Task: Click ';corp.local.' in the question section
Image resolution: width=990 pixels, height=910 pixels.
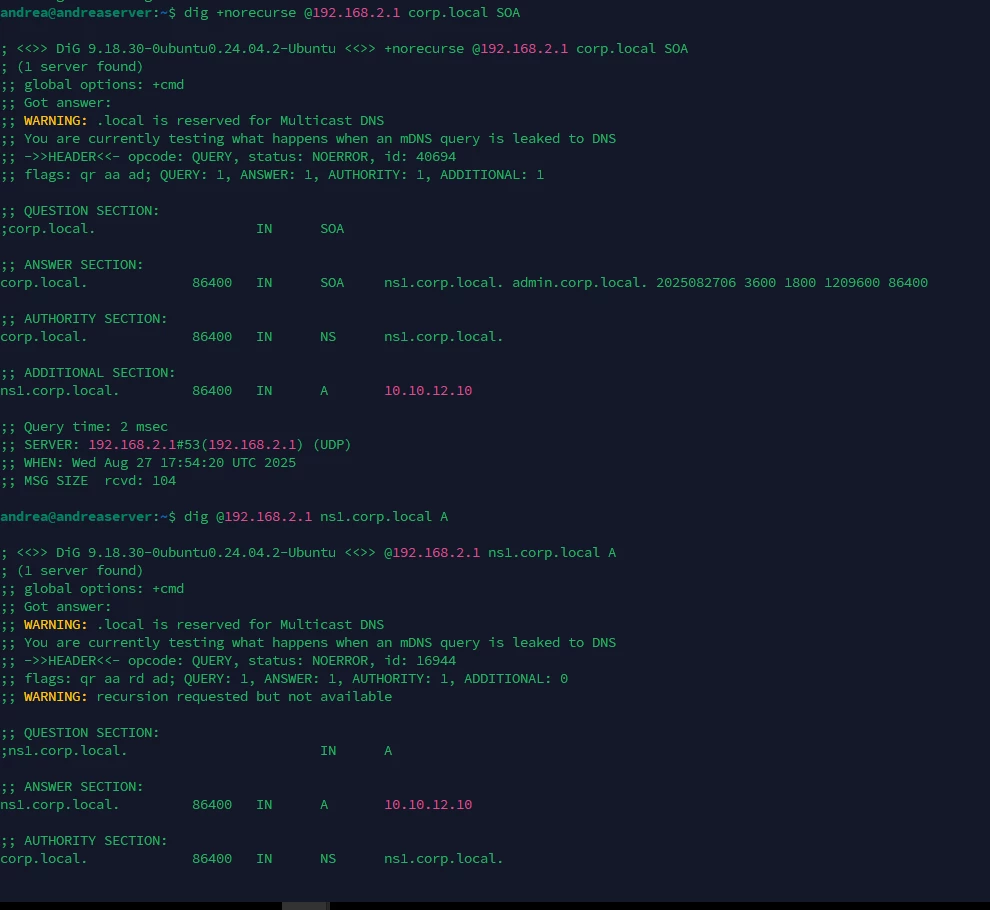Action: click(x=48, y=229)
